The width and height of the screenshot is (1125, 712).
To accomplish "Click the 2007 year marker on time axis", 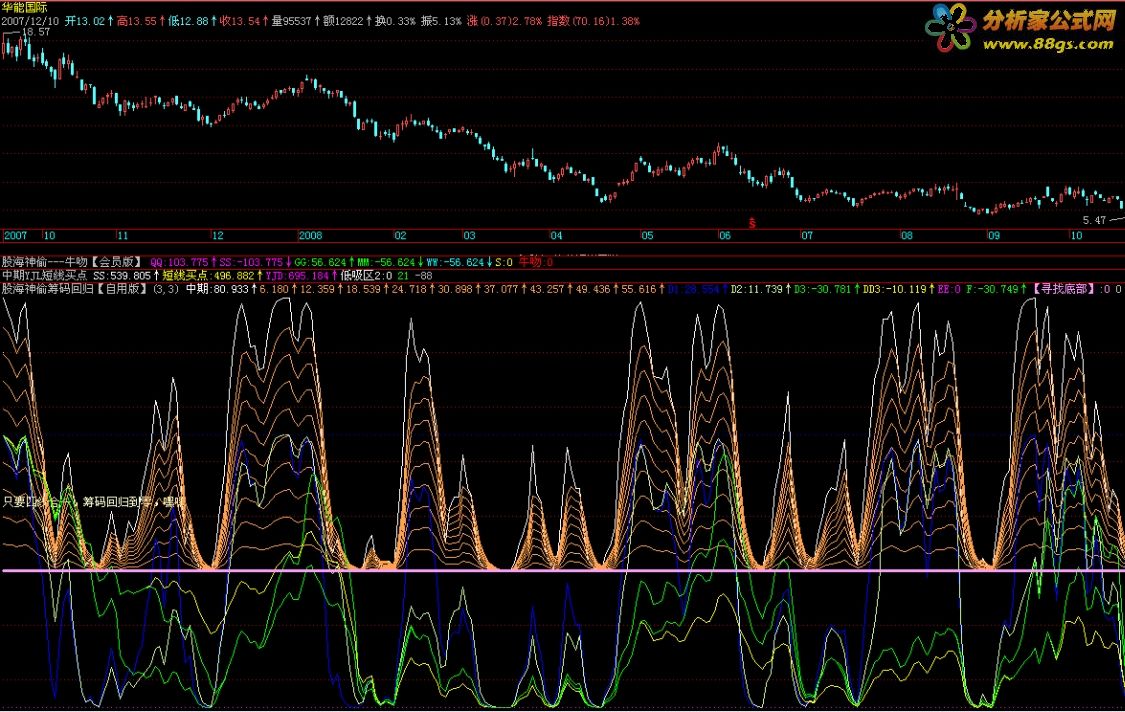I will pyautogui.click(x=15, y=235).
